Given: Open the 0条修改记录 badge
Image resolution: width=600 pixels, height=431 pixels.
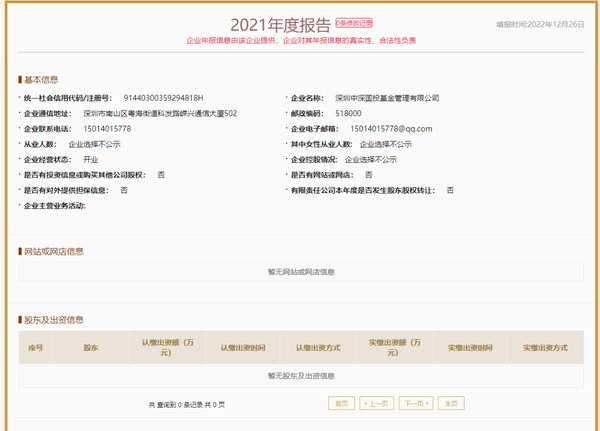Looking at the screenshot, I should pos(354,23).
